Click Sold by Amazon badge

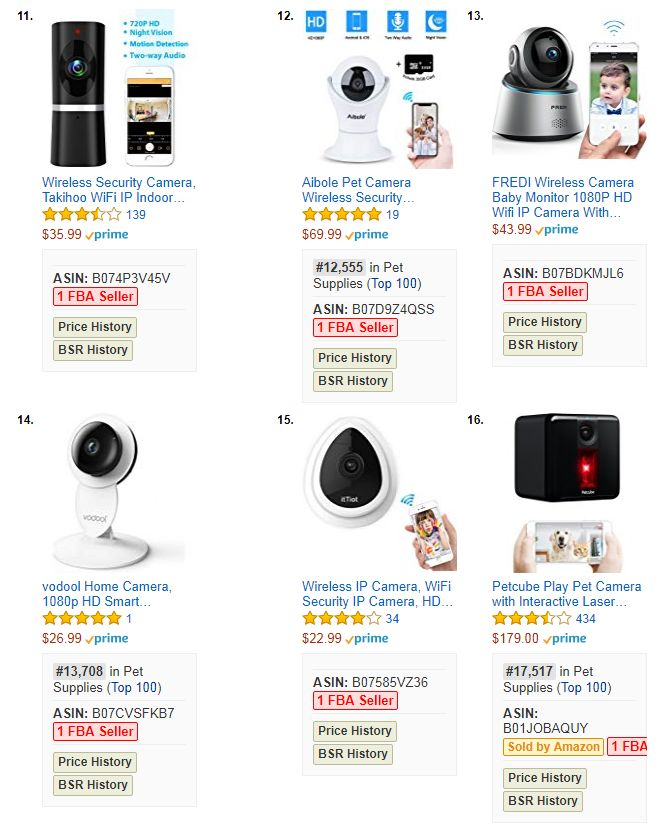pos(553,747)
